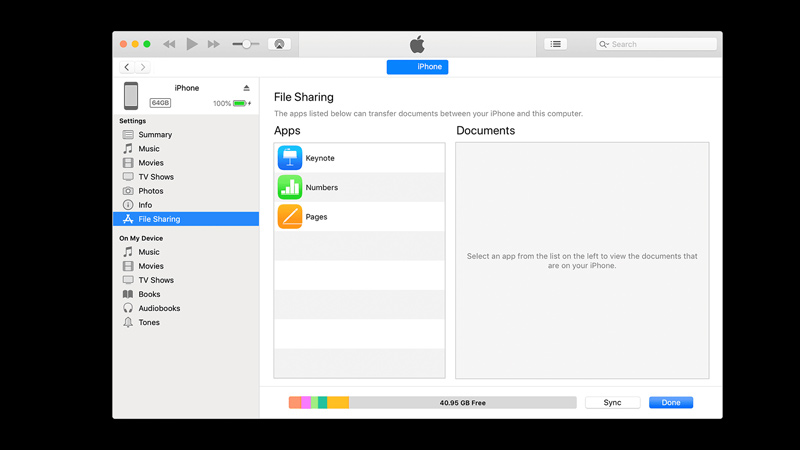This screenshot has height=450, width=800.
Task: Open Movies under Settings
Action: pyautogui.click(x=186, y=163)
